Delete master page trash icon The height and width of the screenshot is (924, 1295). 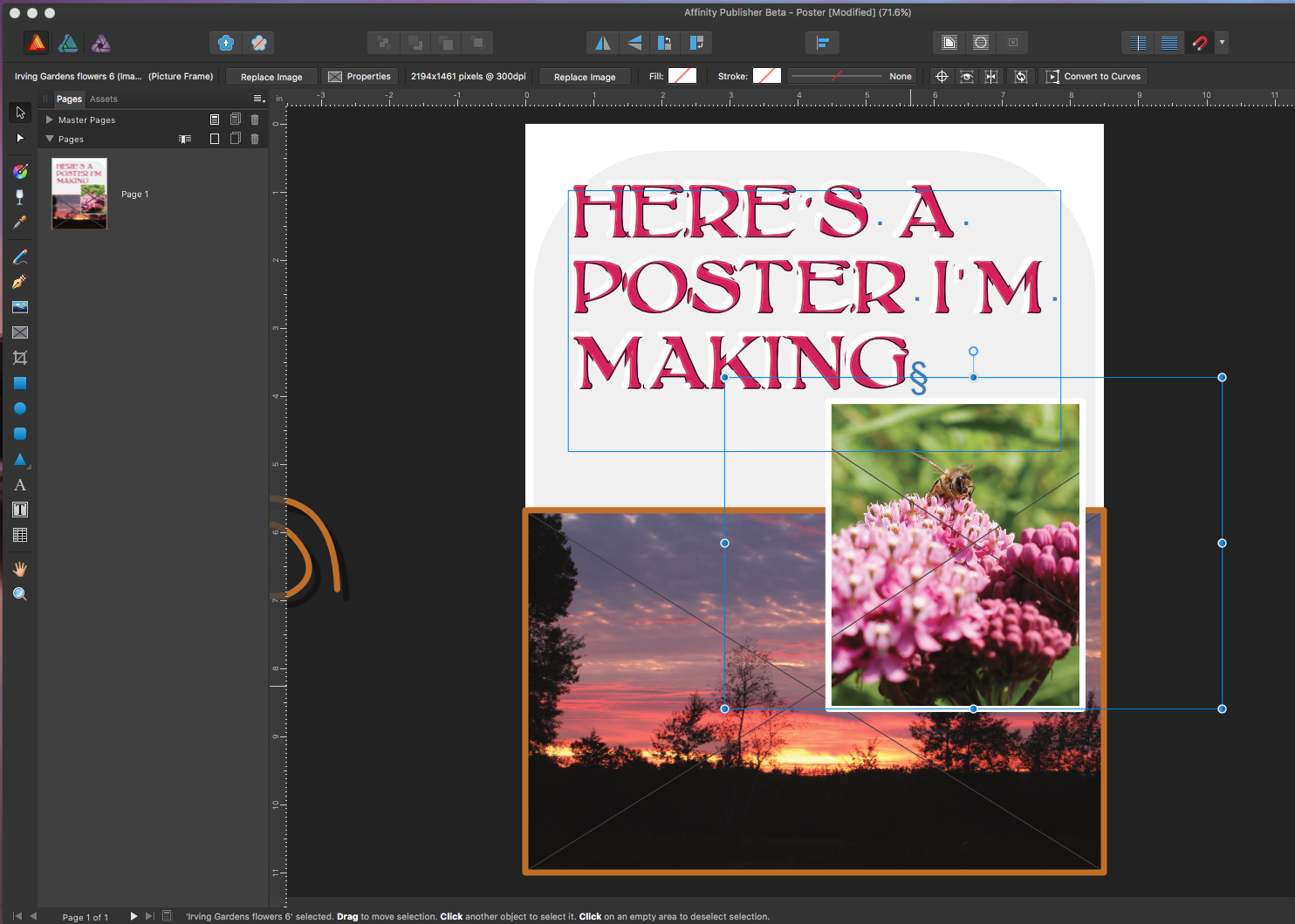pyautogui.click(x=255, y=120)
